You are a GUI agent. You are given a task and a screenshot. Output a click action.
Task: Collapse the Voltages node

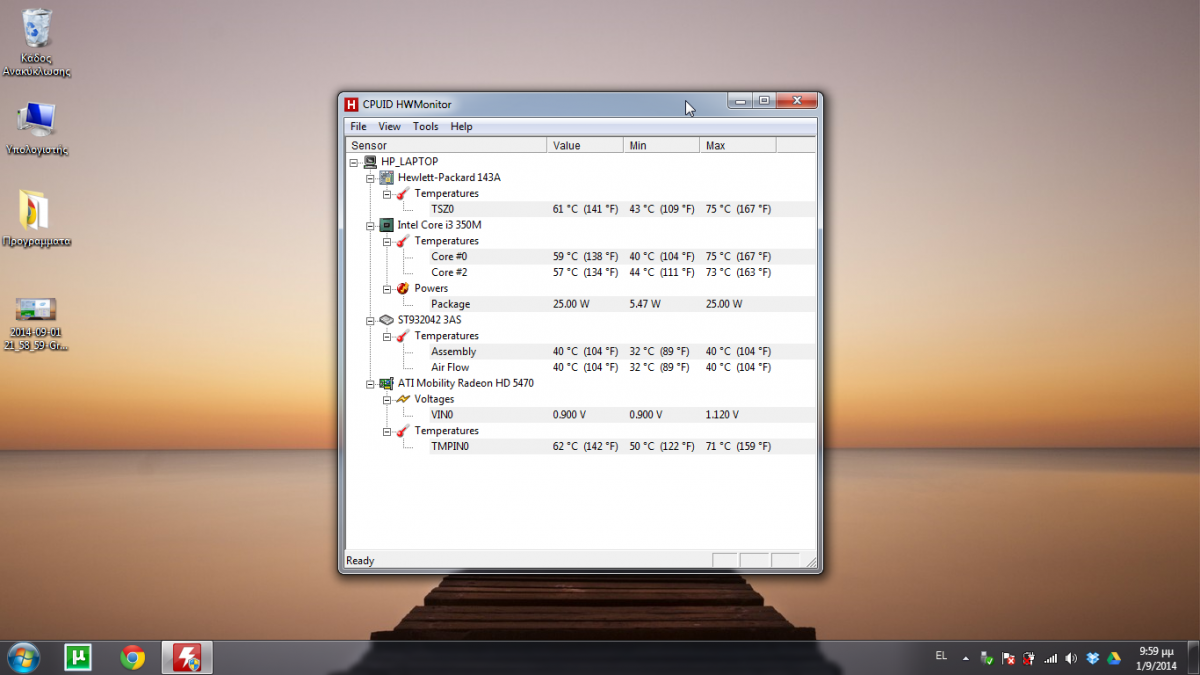point(387,400)
